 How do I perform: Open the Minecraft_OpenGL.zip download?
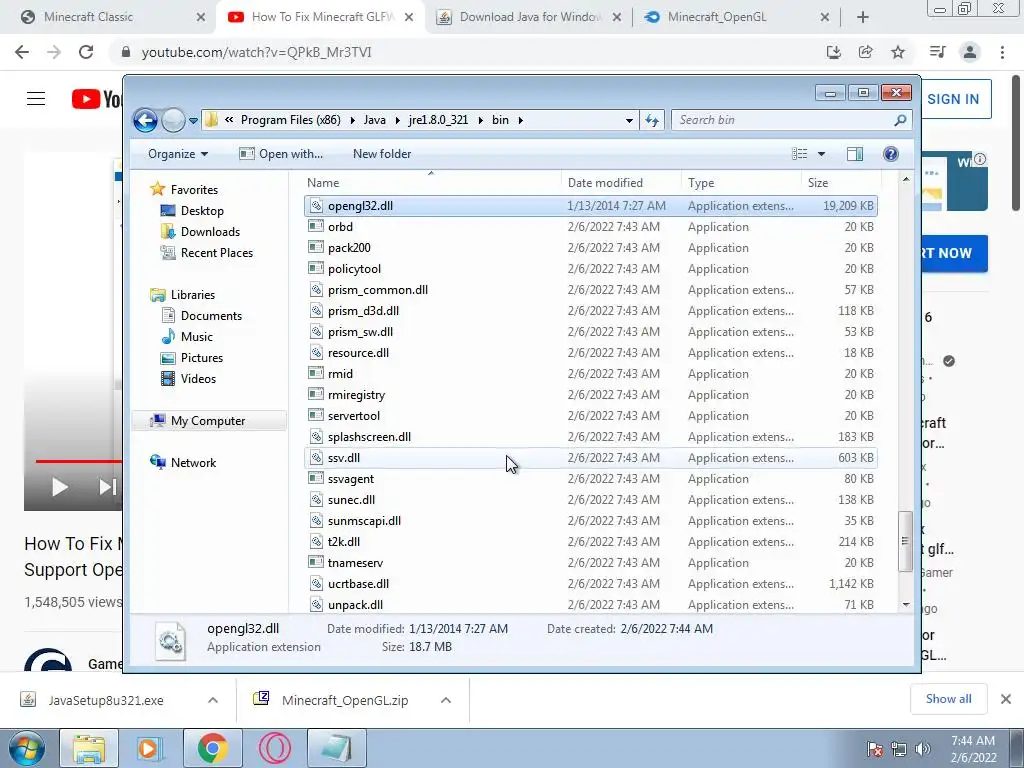345,700
